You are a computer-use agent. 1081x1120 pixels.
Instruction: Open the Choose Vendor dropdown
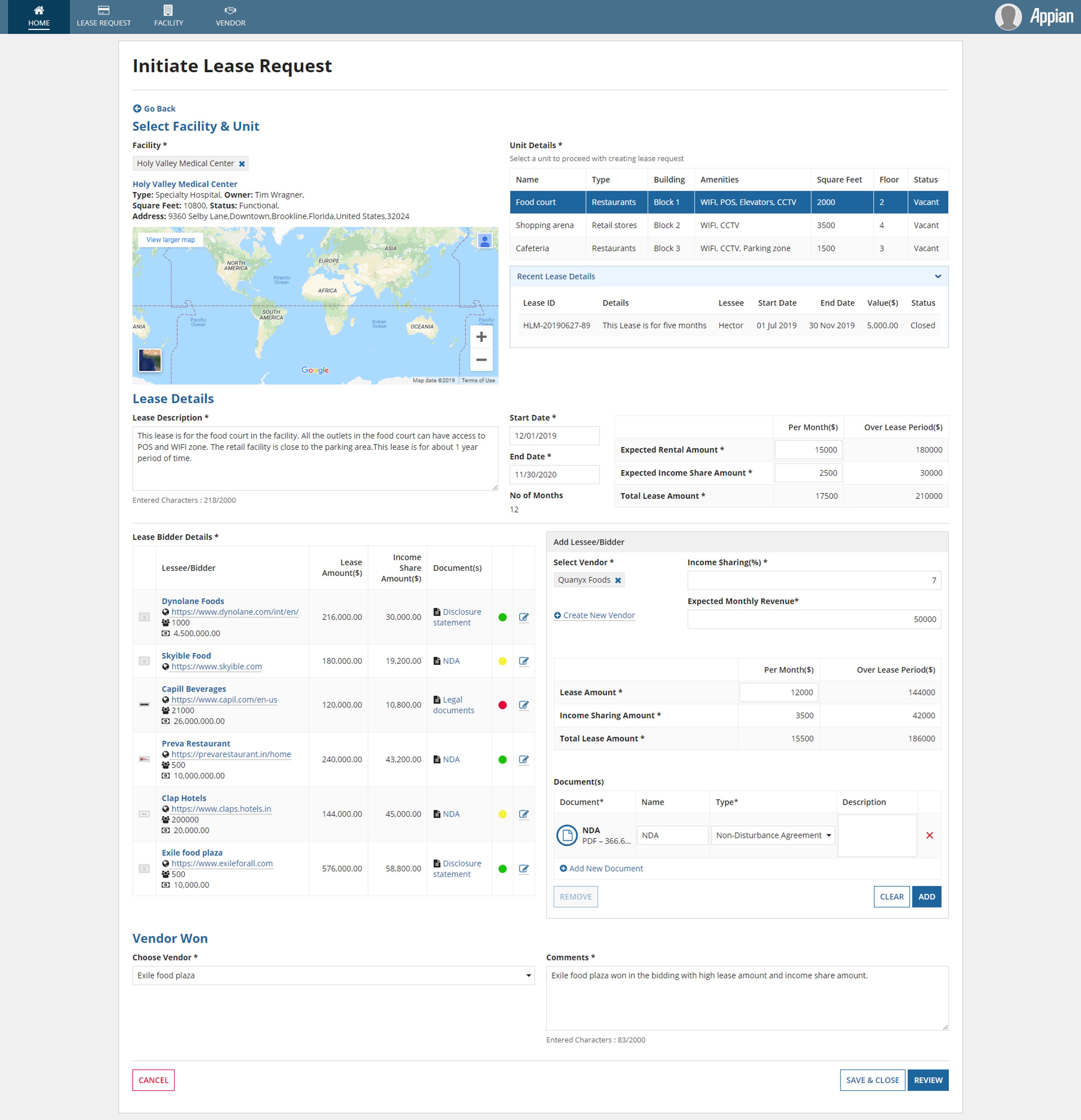[333, 976]
